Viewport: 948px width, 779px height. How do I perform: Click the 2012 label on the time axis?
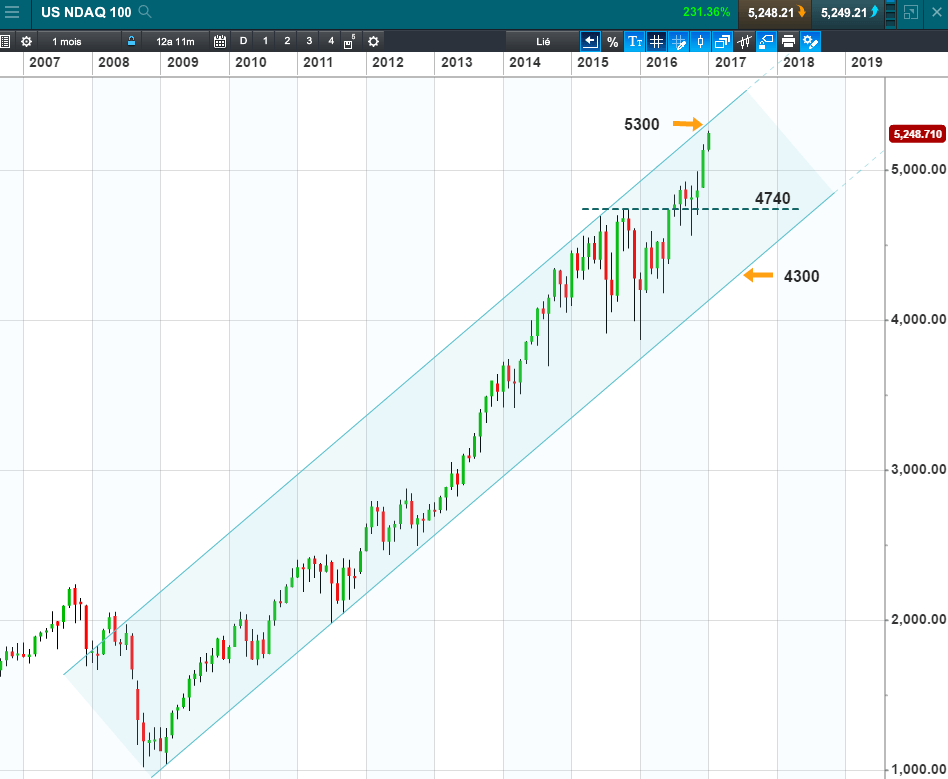pos(388,62)
